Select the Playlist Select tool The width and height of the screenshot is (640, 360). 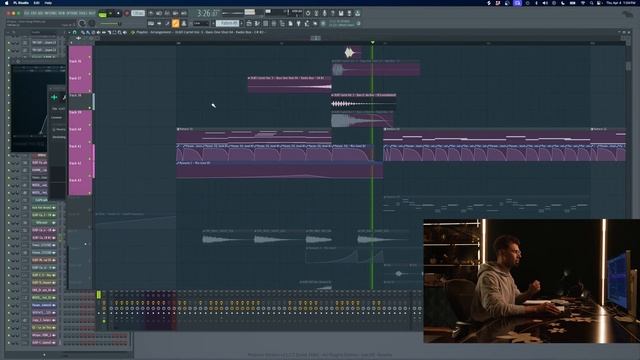[114, 32]
